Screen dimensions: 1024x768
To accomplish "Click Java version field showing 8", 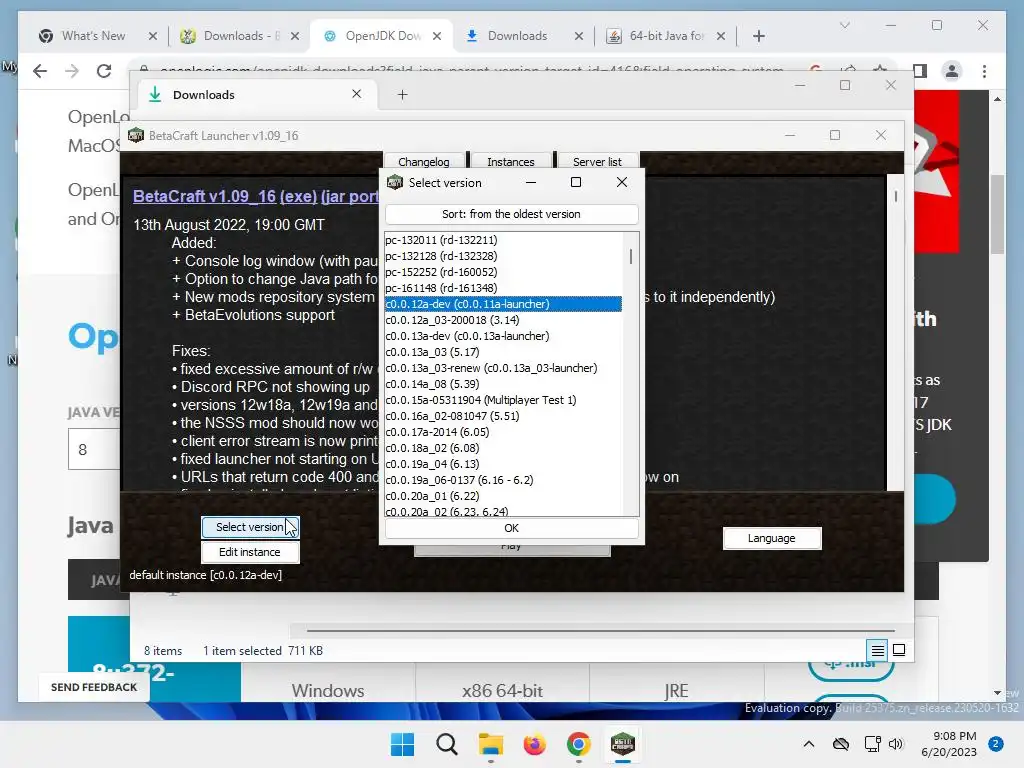I will pyautogui.click(x=95, y=449).
